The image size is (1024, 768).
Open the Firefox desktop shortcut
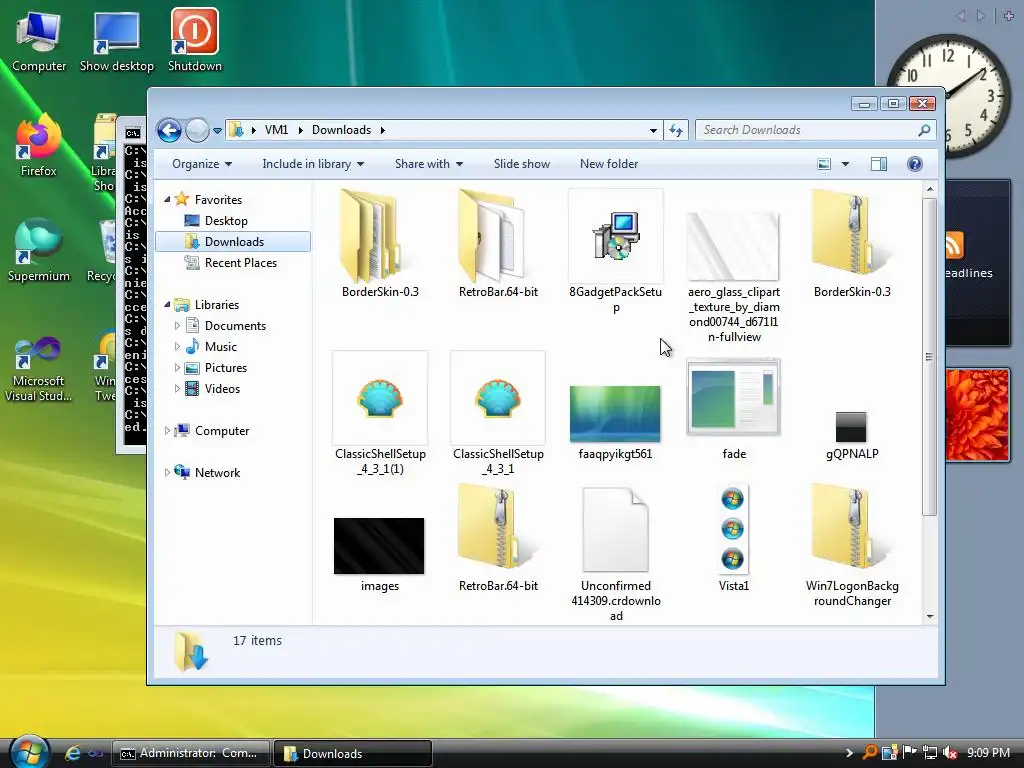(x=38, y=146)
